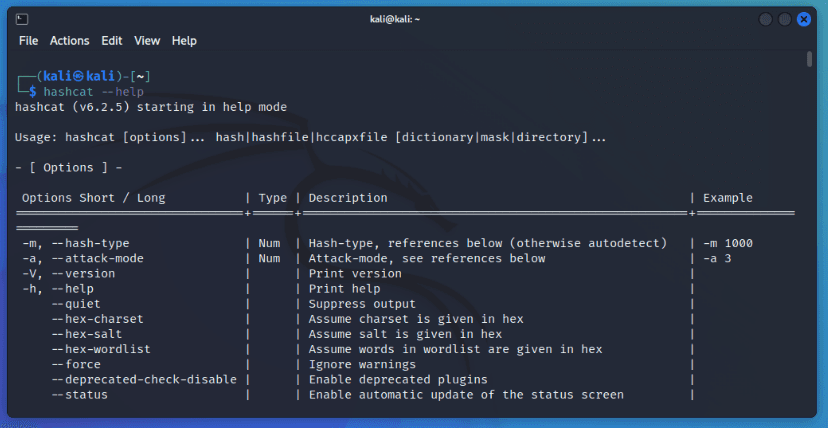The height and width of the screenshot is (428, 828).
Task: Click the '--quiet' option
Action: coord(76,304)
